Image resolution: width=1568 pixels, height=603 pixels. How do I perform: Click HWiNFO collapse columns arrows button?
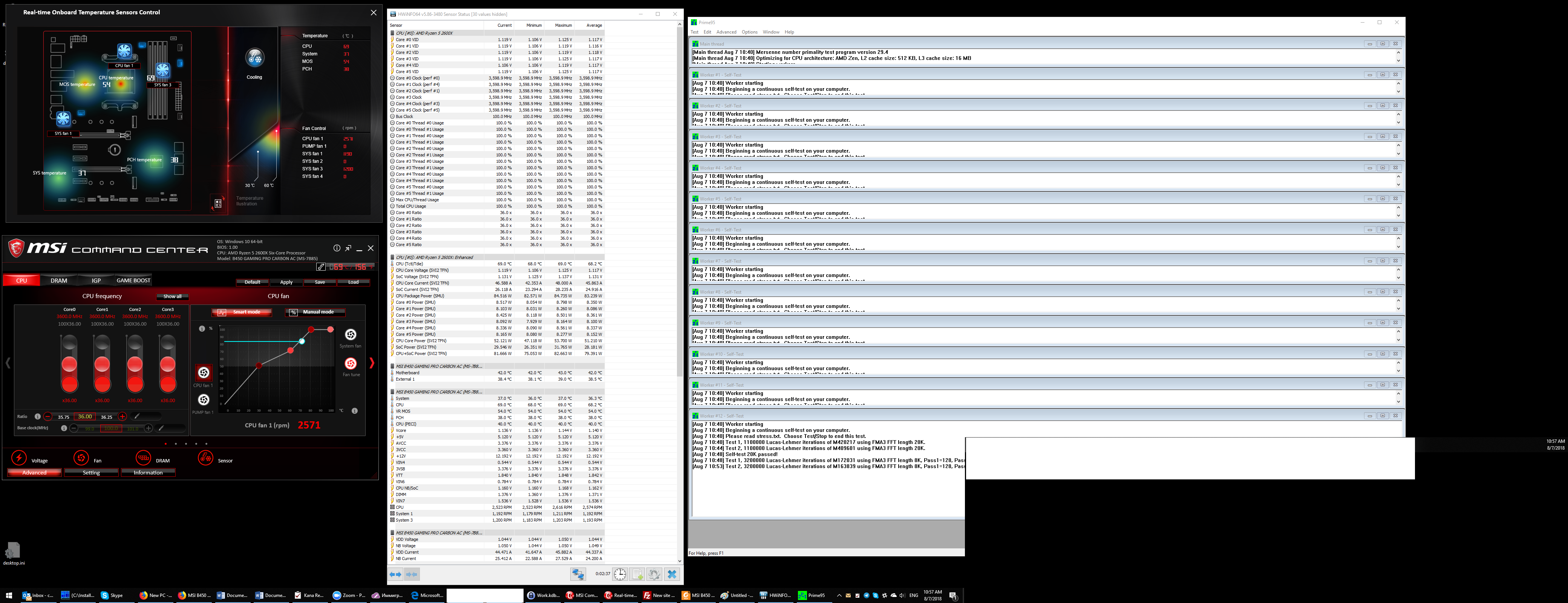tap(412, 574)
